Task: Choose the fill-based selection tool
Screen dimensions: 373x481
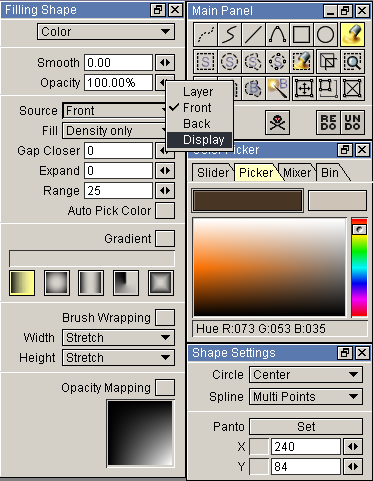Action: [301, 62]
